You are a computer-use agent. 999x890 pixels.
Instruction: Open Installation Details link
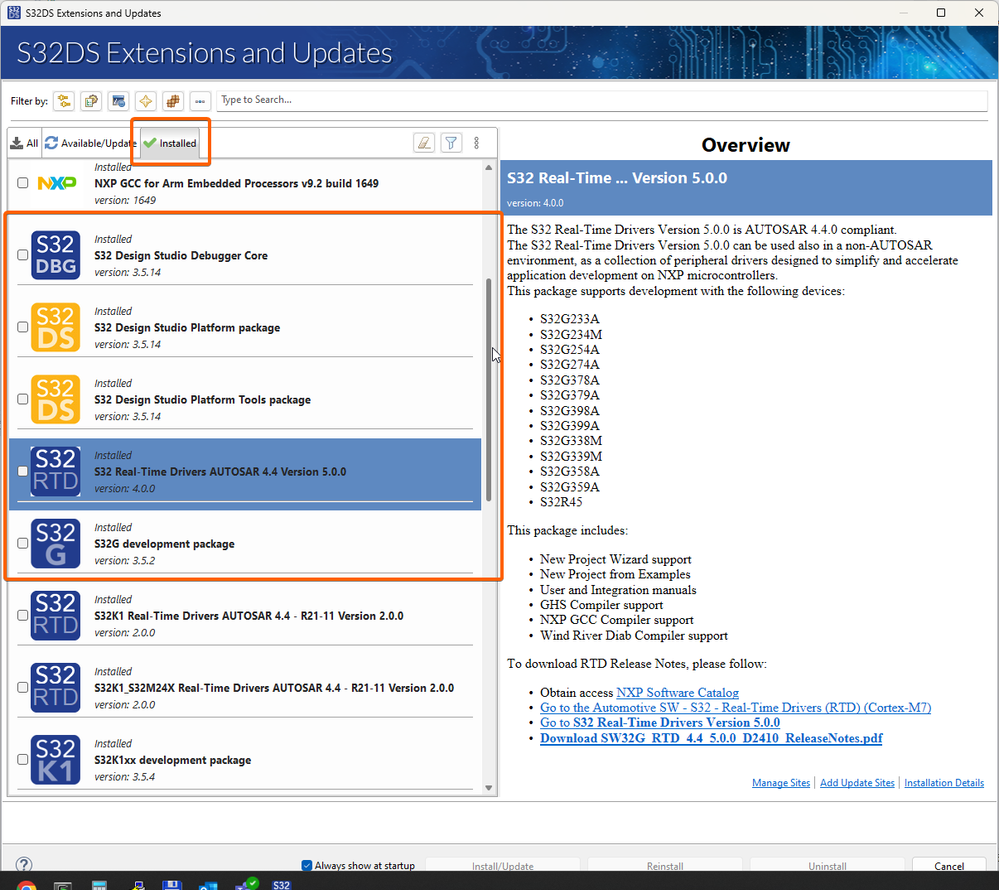tap(944, 782)
